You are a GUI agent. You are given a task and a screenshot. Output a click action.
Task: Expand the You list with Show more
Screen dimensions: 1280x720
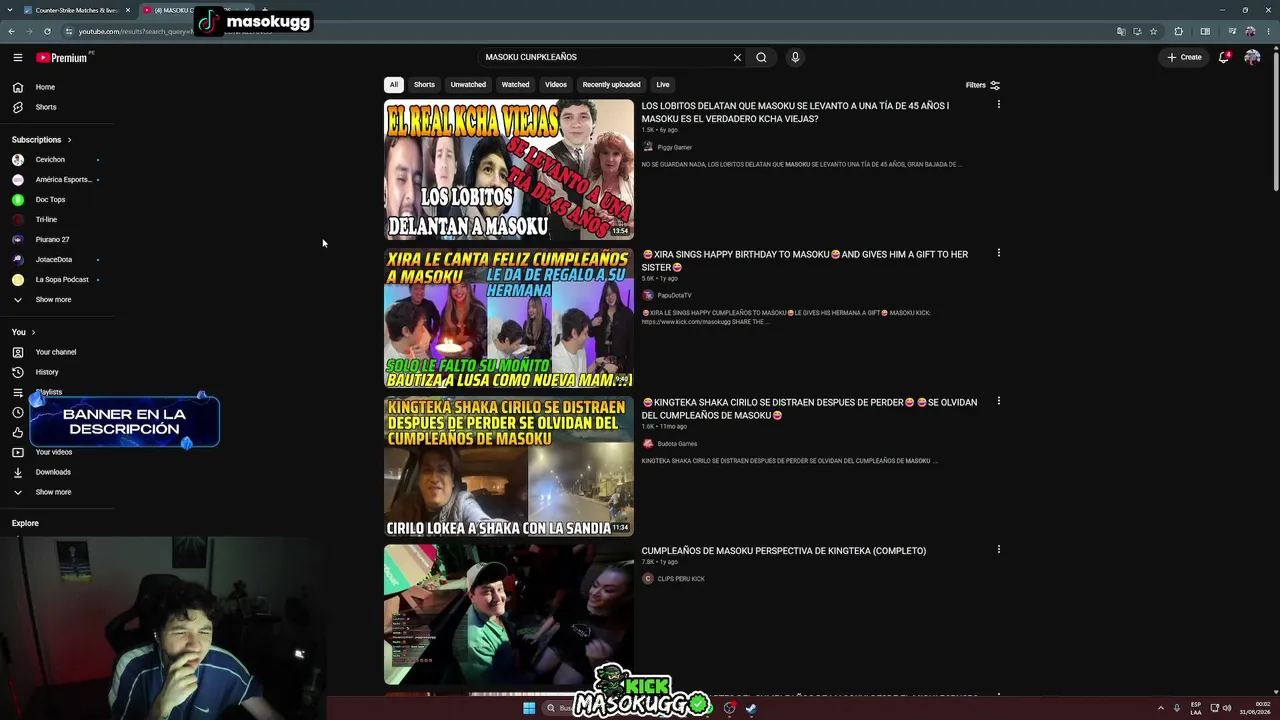click(58, 492)
